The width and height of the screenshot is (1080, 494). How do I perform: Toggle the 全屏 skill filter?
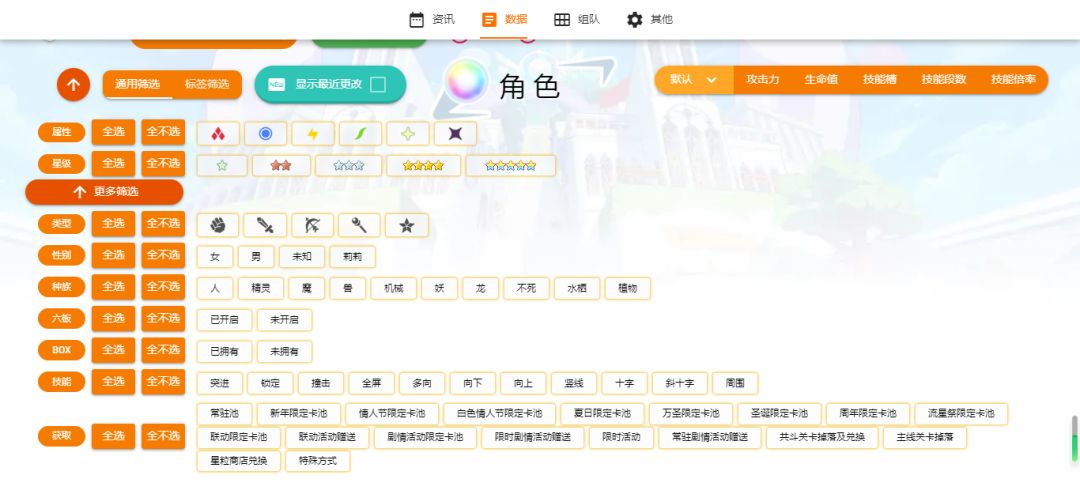point(371,383)
